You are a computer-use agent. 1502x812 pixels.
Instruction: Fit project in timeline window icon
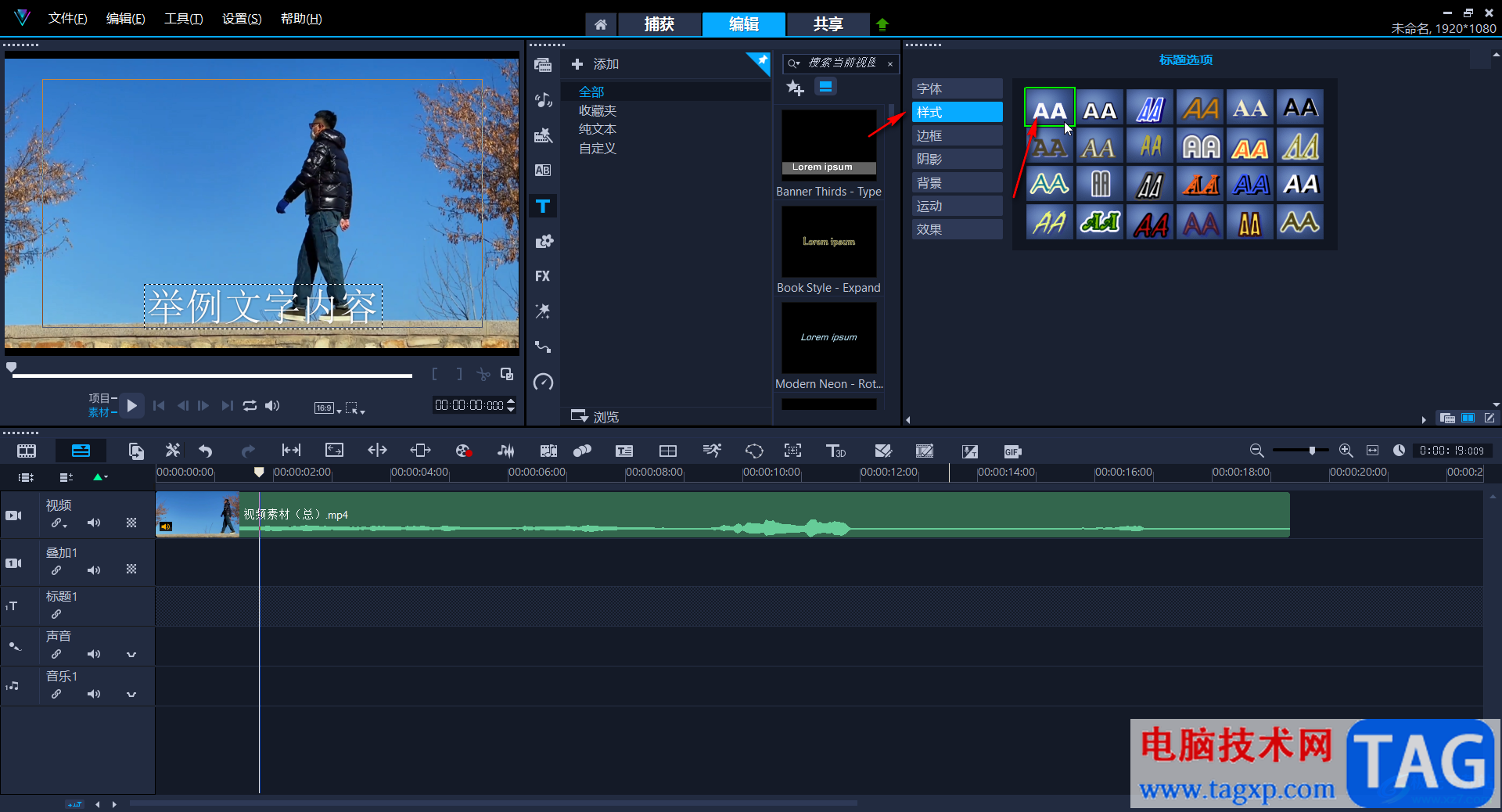(1372, 451)
